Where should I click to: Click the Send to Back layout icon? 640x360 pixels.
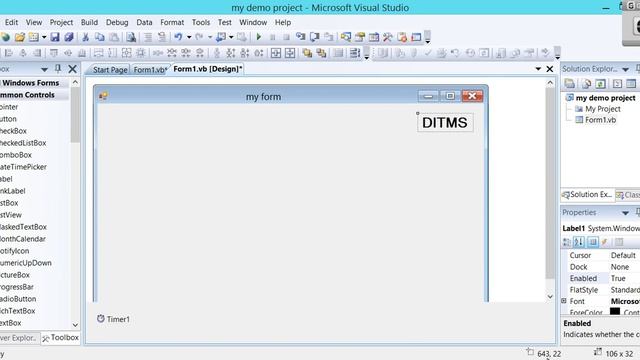point(322,53)
